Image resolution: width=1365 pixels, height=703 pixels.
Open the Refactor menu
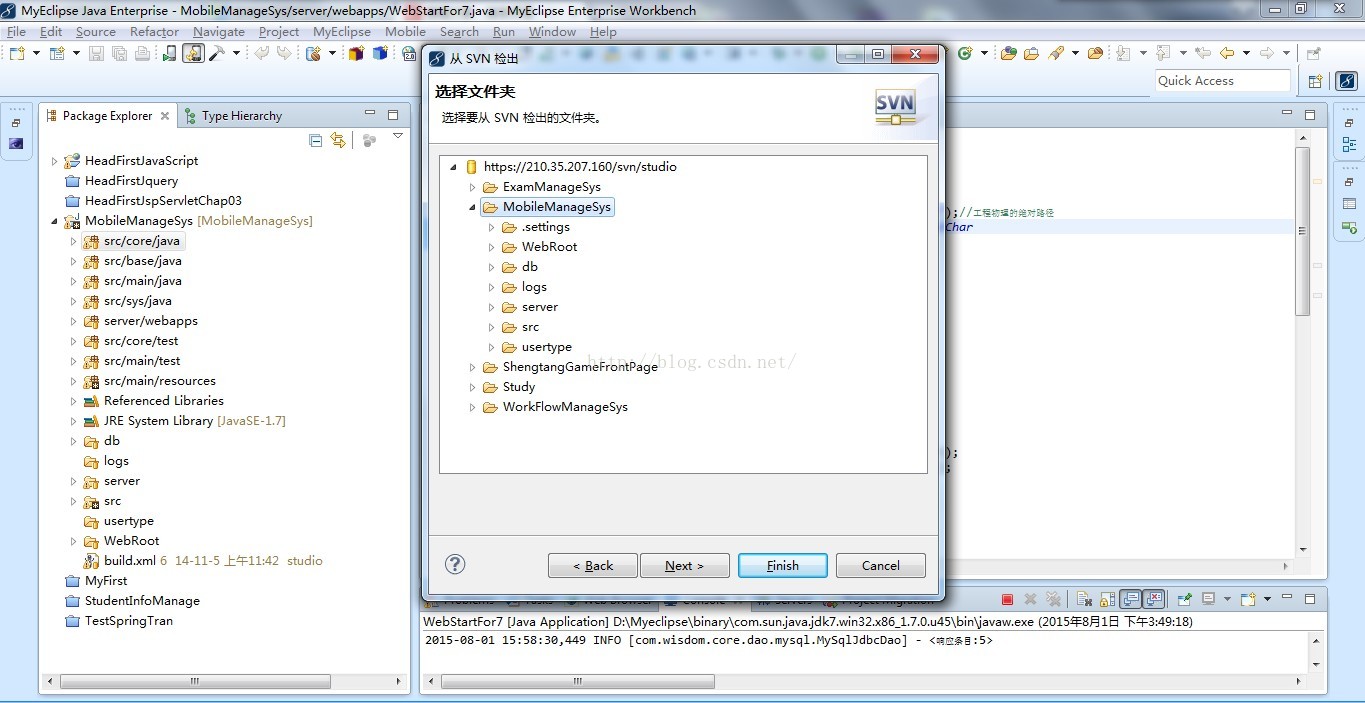tap(154, 32)
